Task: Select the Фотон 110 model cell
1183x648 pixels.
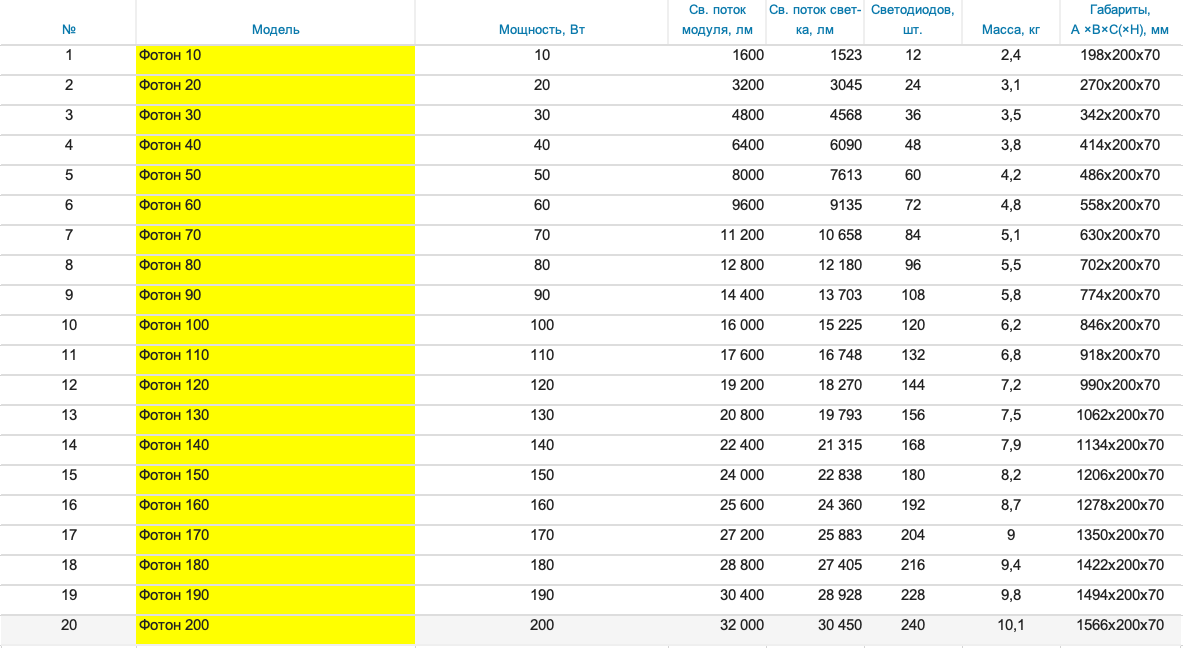Action: 275,360
